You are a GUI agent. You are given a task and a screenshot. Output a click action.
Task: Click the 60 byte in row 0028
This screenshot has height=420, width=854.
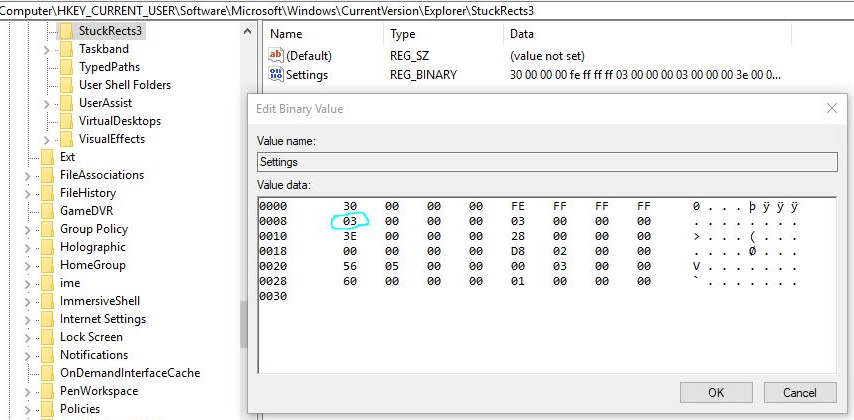click(x=350, y=281)
